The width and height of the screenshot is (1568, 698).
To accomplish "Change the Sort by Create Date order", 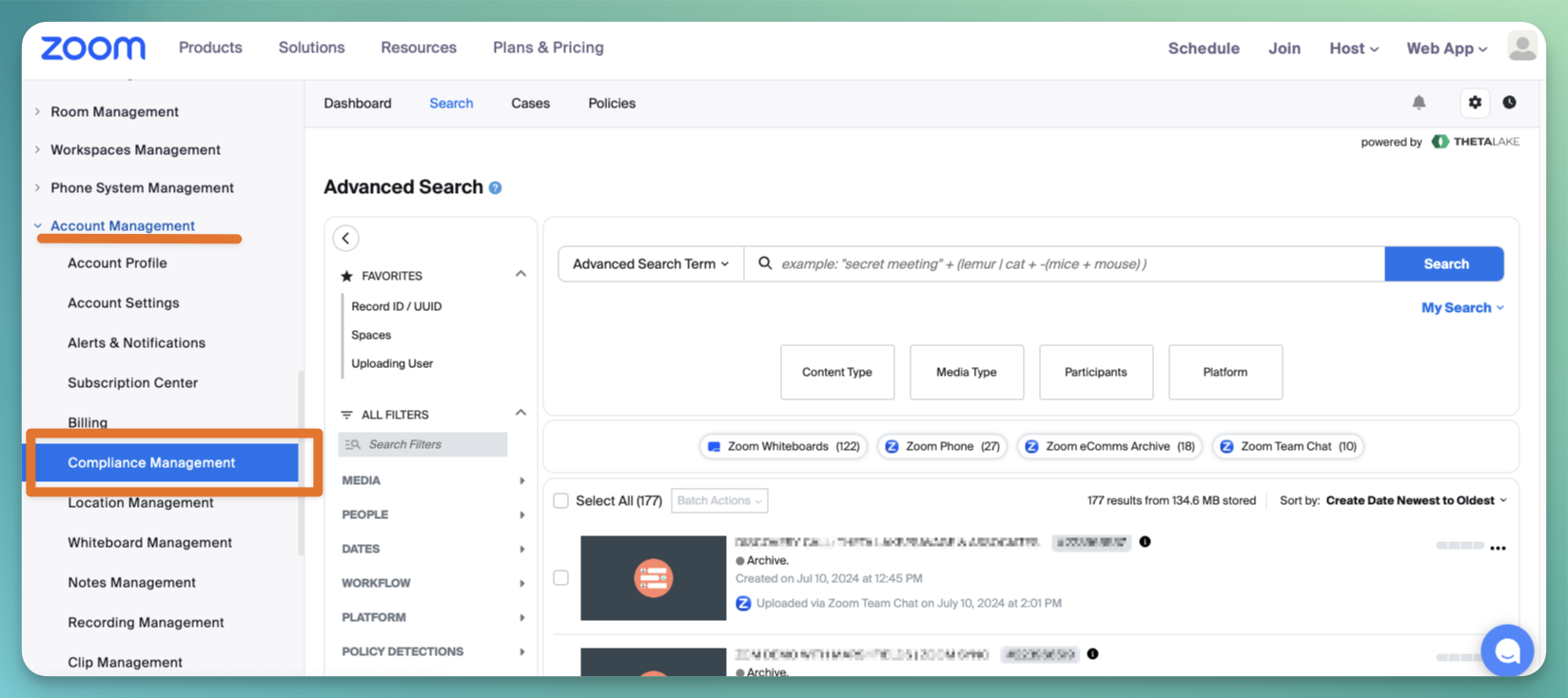I will pyautogui.click(x=1416, y=501).
